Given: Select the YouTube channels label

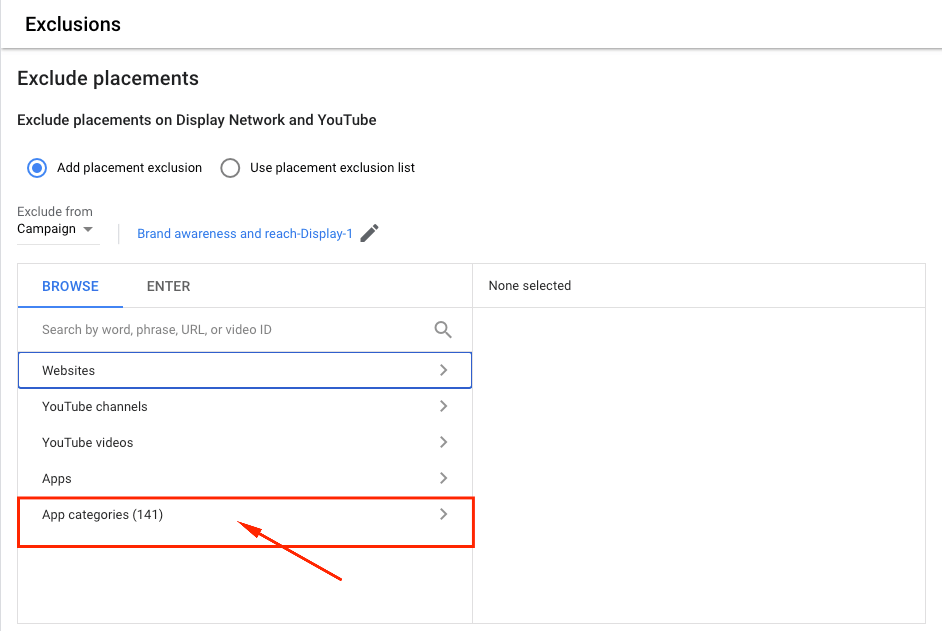Looking at the screenshot, I should click(94, 407).
